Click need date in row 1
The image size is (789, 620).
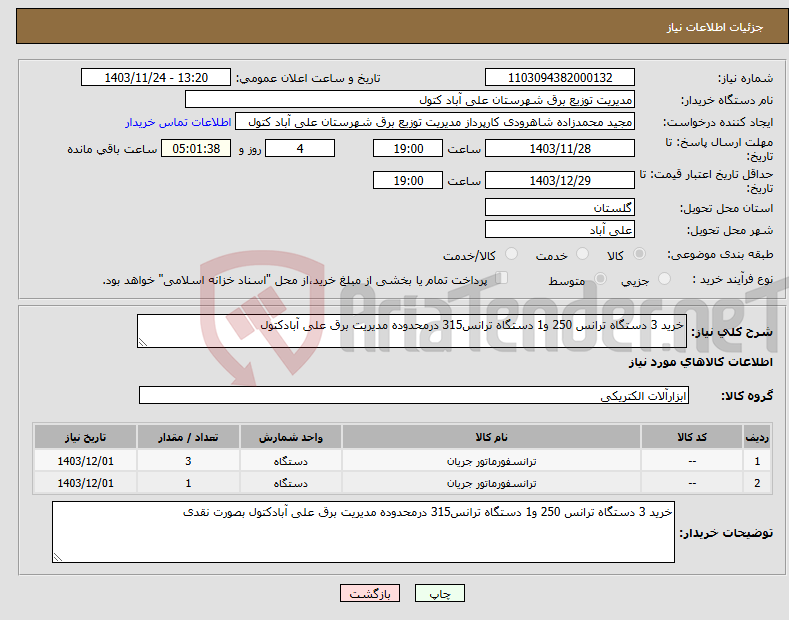pyautogui.click(x=86, y=461)
